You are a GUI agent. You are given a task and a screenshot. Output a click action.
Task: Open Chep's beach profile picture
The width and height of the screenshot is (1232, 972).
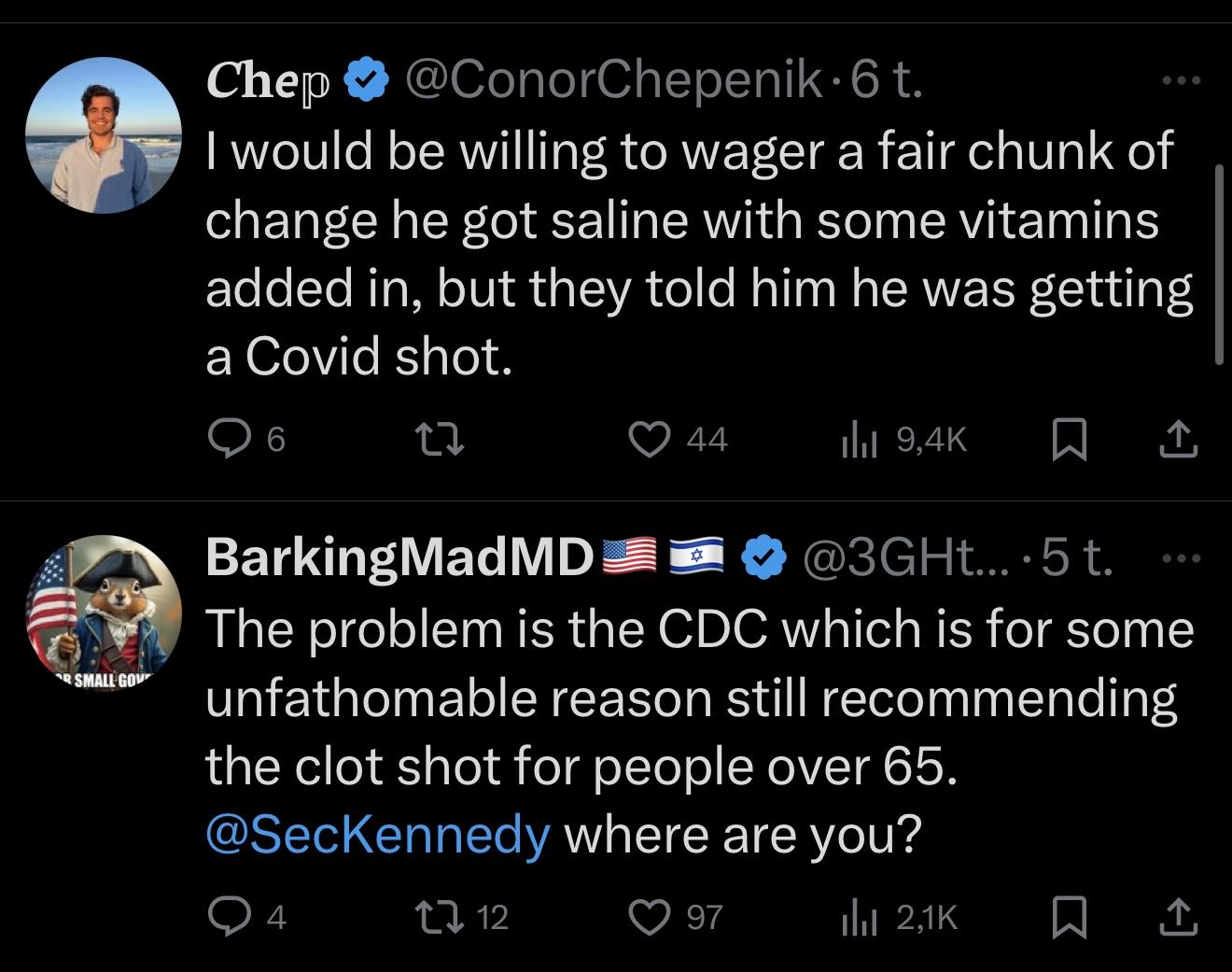pos(103,135)
